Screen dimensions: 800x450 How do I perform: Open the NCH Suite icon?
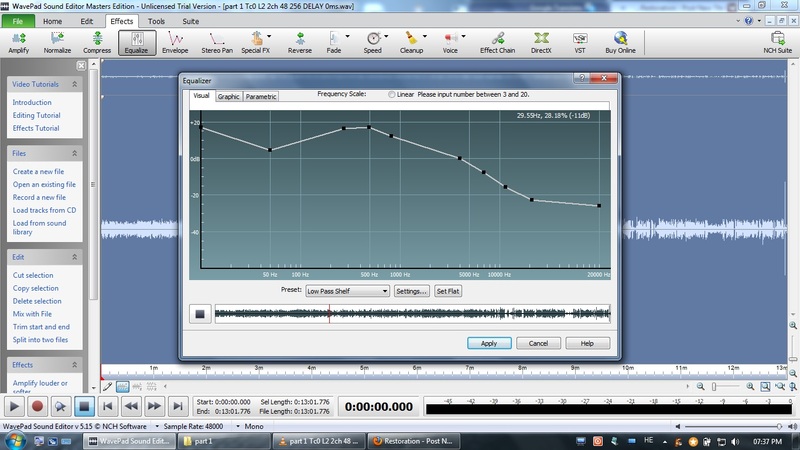(778, 43)
